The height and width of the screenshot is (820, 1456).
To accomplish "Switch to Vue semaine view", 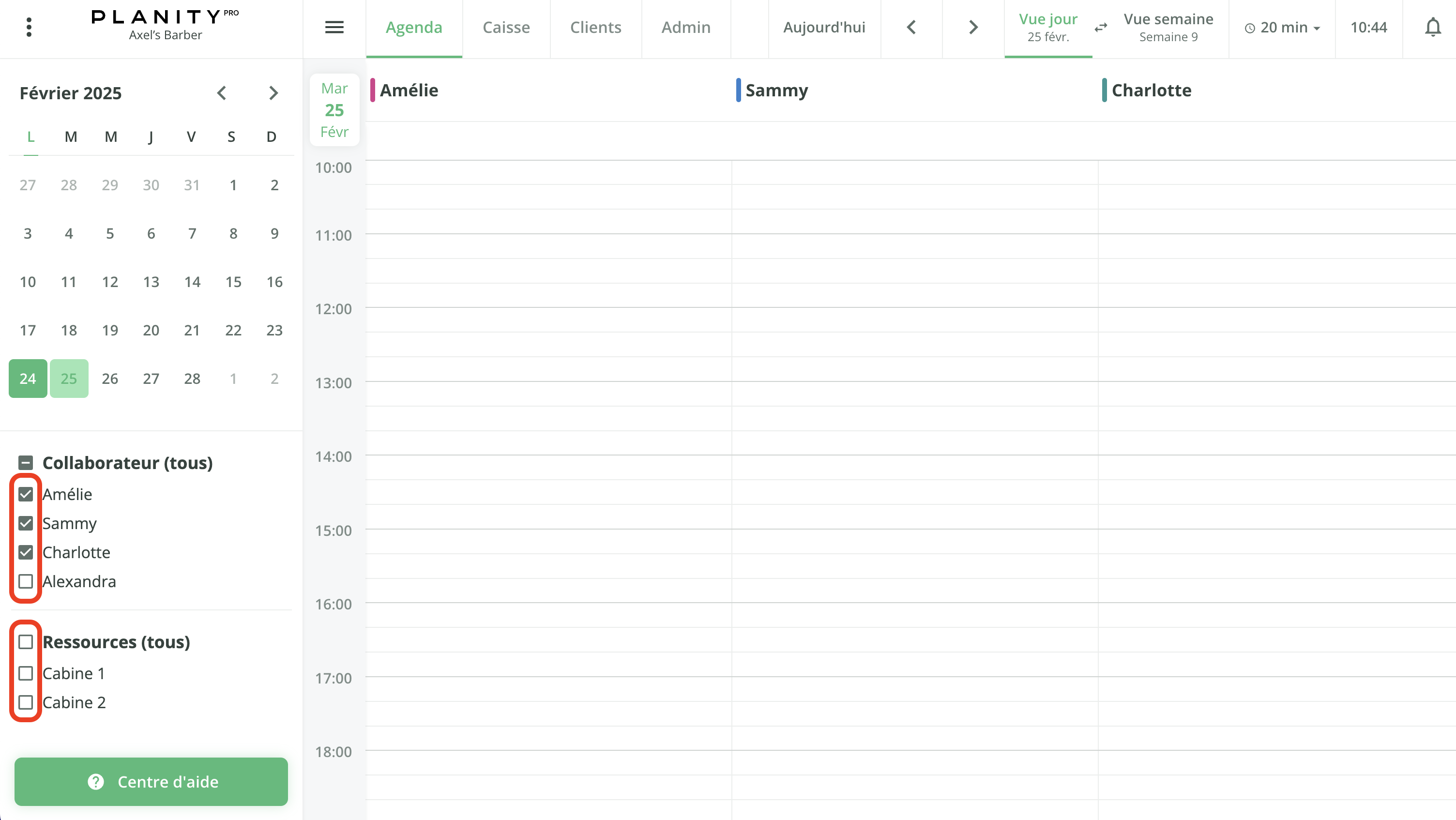I will coord(1168,27).
